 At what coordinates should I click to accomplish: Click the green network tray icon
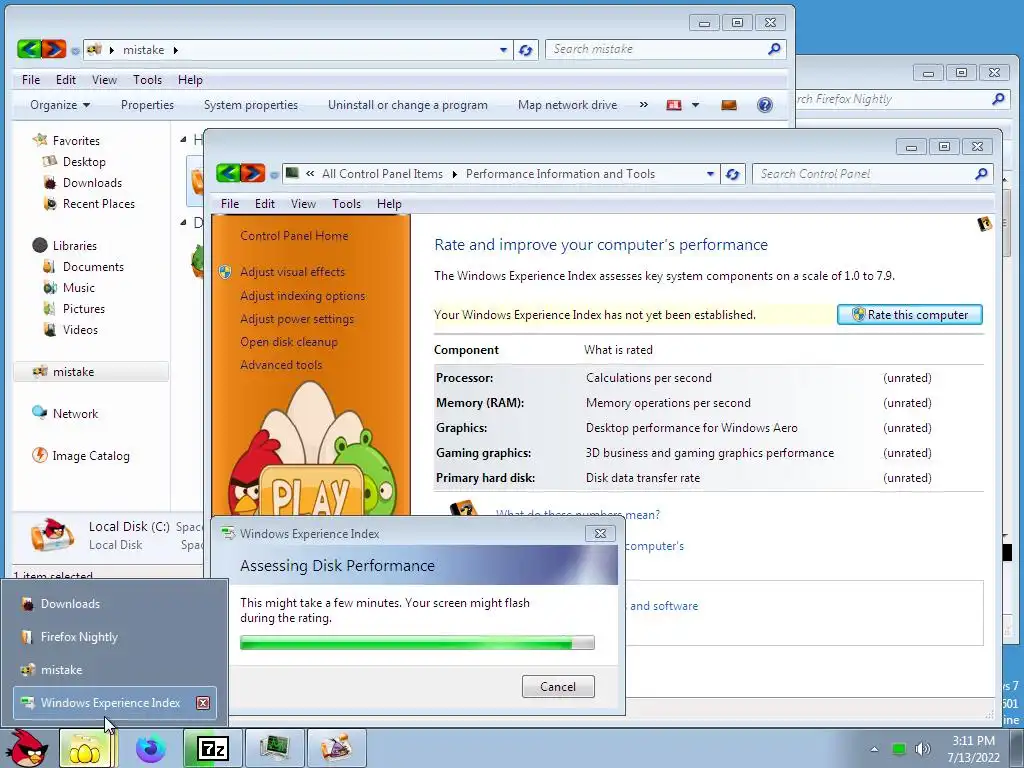tap(899, 750)
